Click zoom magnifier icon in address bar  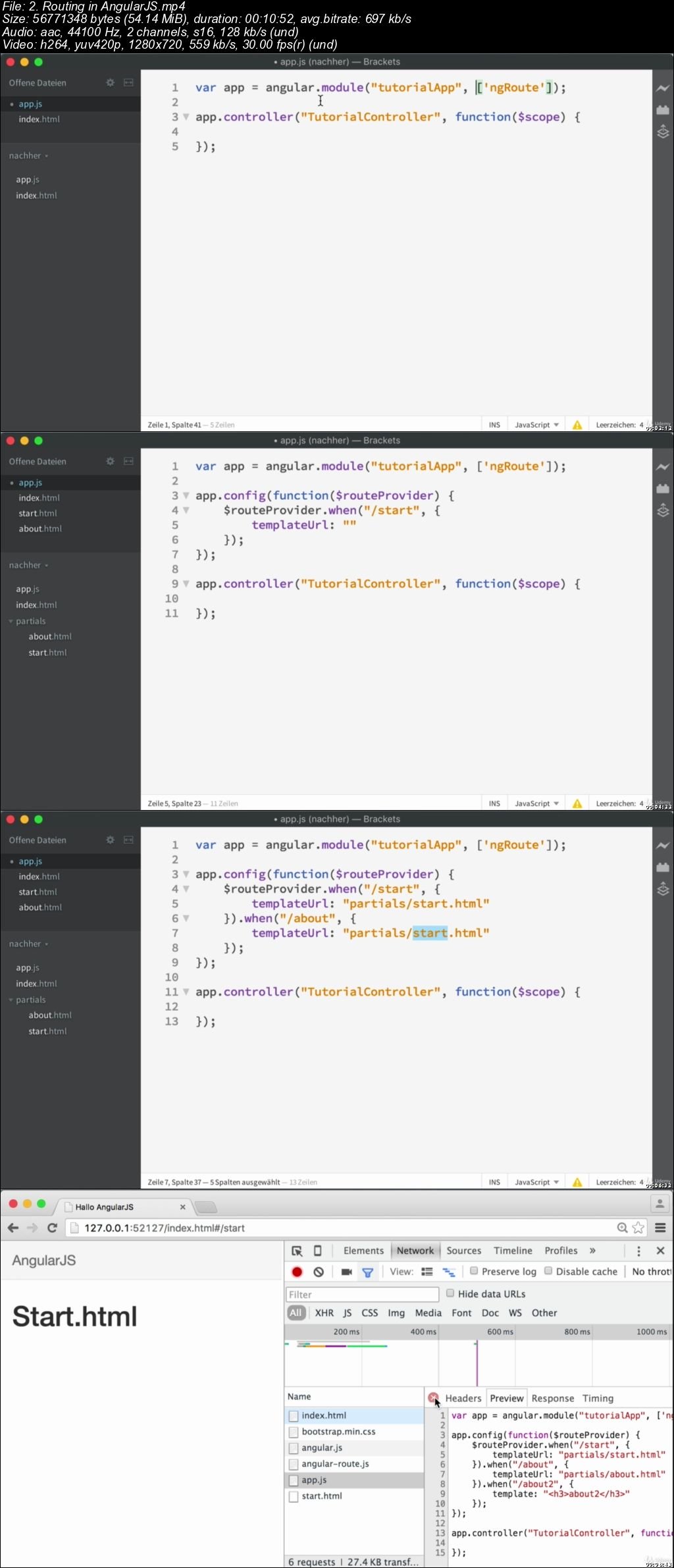[622, 1228]
